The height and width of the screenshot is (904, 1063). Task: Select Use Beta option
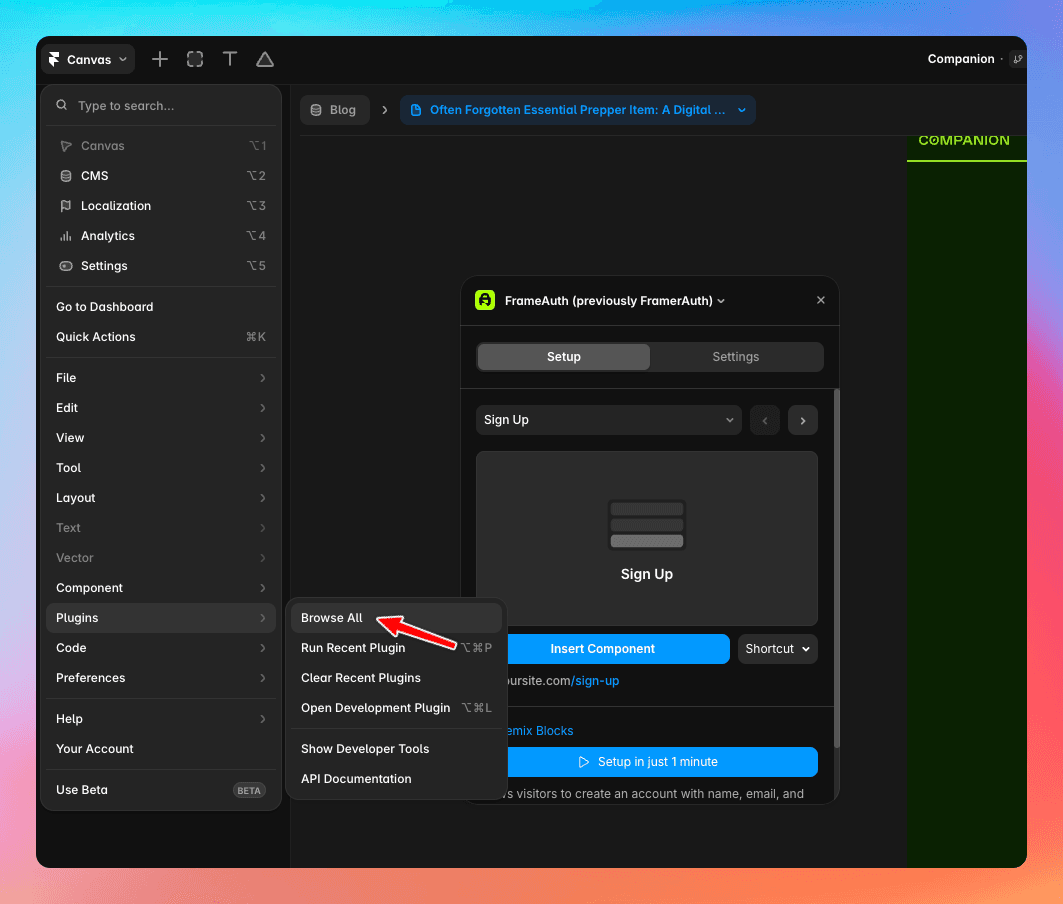pos(161,789)
